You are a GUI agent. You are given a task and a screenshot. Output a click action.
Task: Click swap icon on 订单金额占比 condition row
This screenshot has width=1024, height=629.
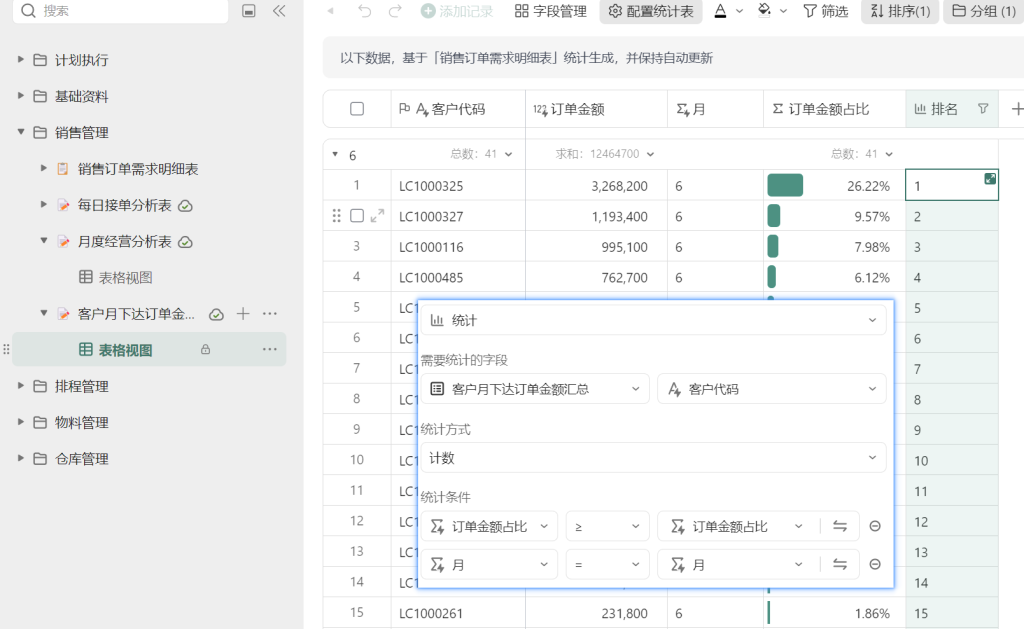840,526
